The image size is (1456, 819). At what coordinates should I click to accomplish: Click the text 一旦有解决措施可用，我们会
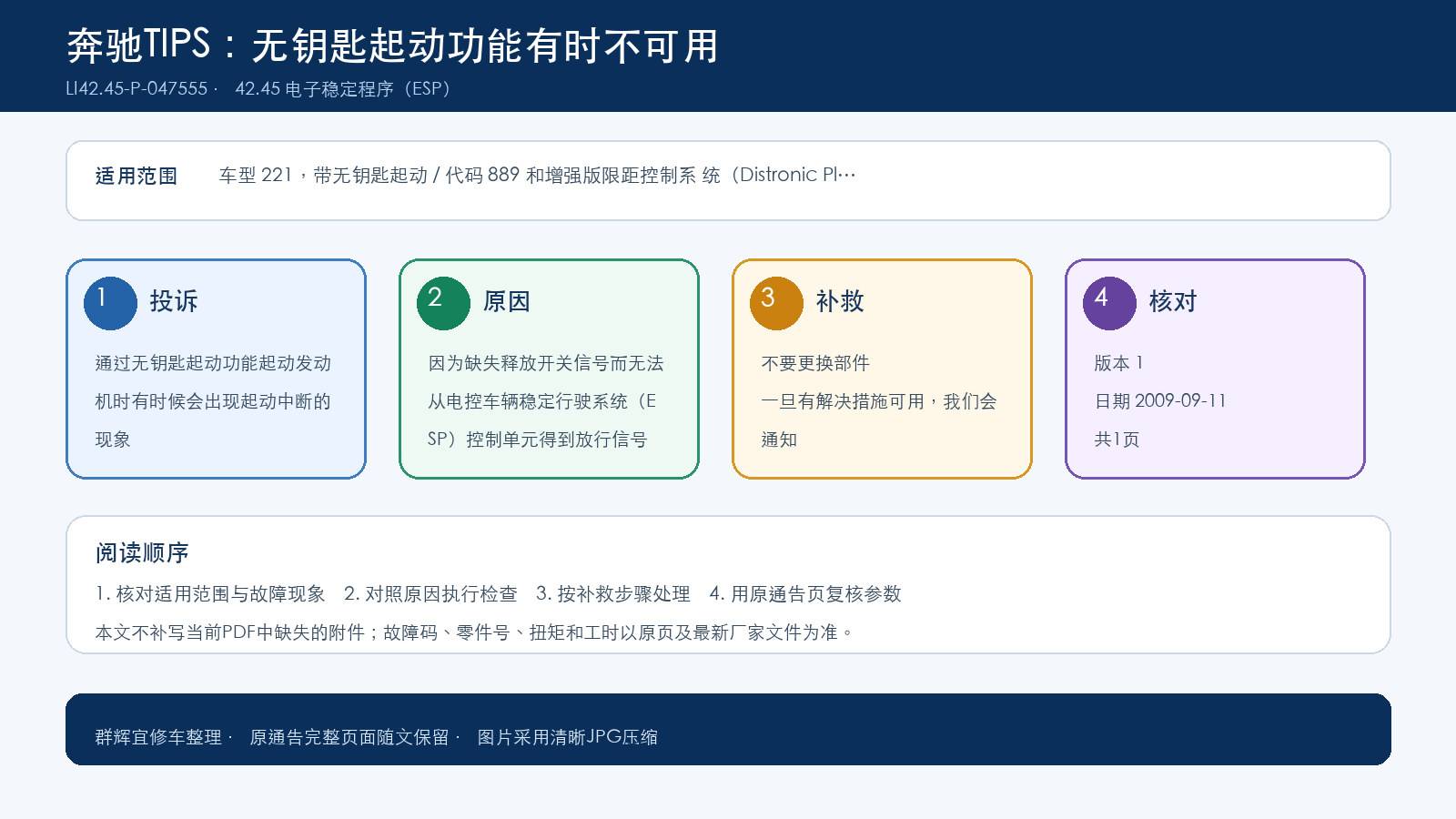coord(879,401)
